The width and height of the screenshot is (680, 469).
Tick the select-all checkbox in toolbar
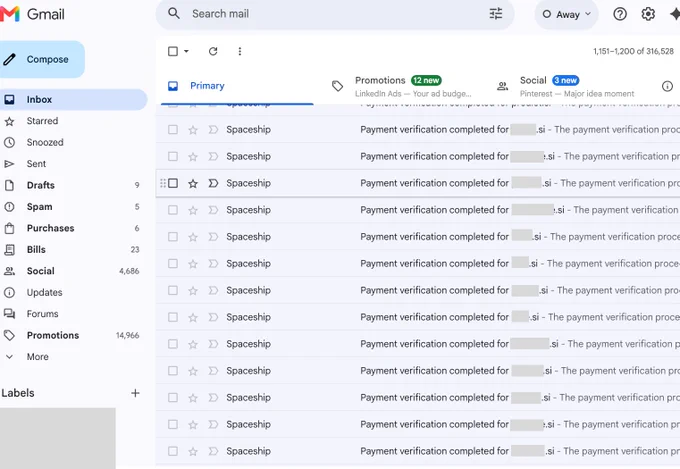point(173,51)
